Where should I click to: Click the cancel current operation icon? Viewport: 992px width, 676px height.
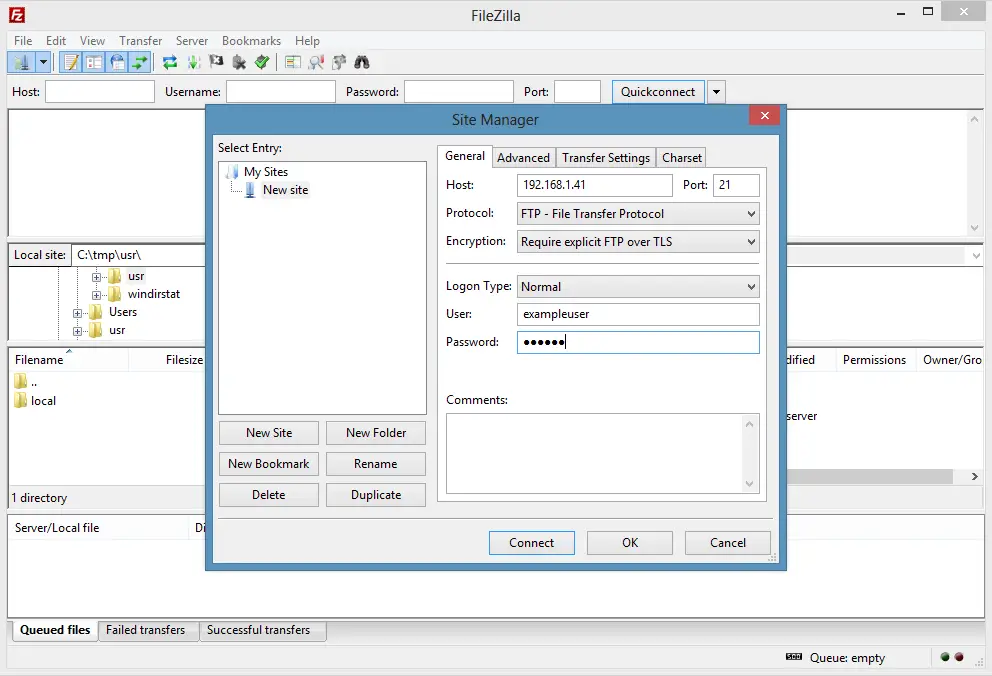click(x=216, y=61)
